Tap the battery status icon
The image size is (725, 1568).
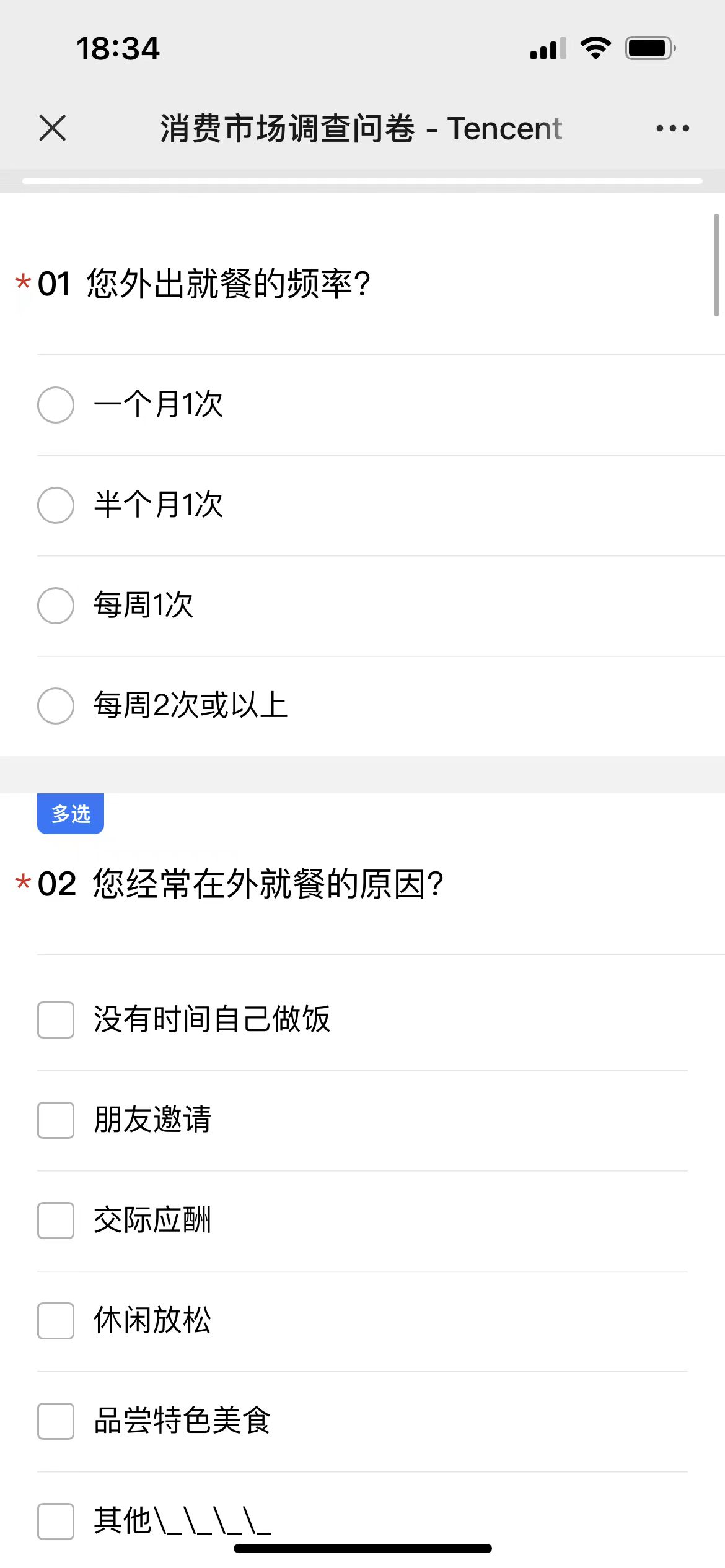[x=650, y=48]
